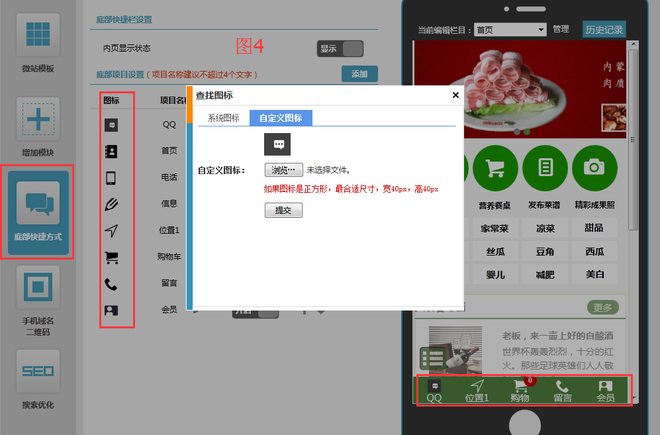Click the phone preview vertical scrollbar
This screenshot has width=660, height=435.
632,139
